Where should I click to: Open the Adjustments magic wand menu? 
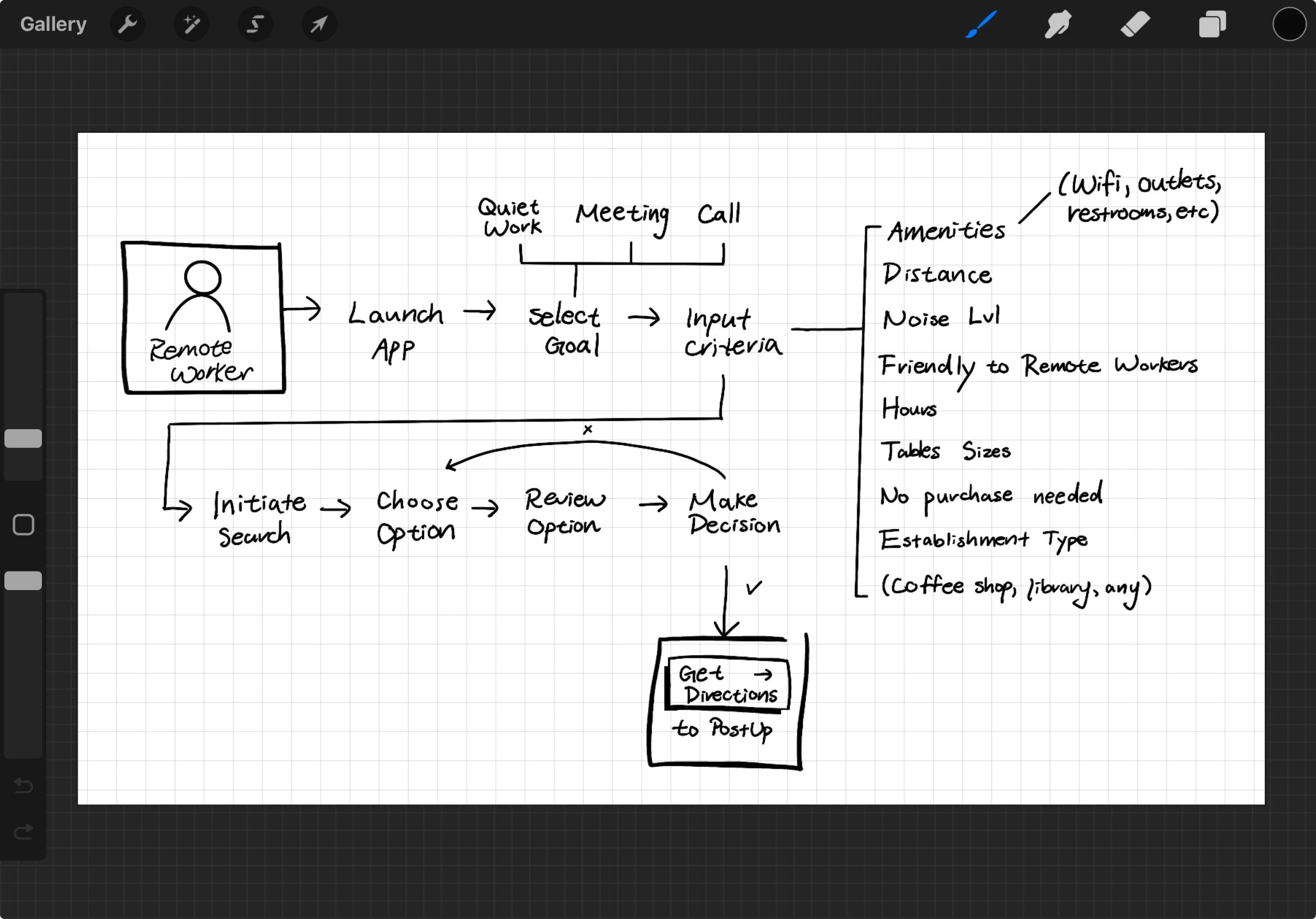click(191, 24)
